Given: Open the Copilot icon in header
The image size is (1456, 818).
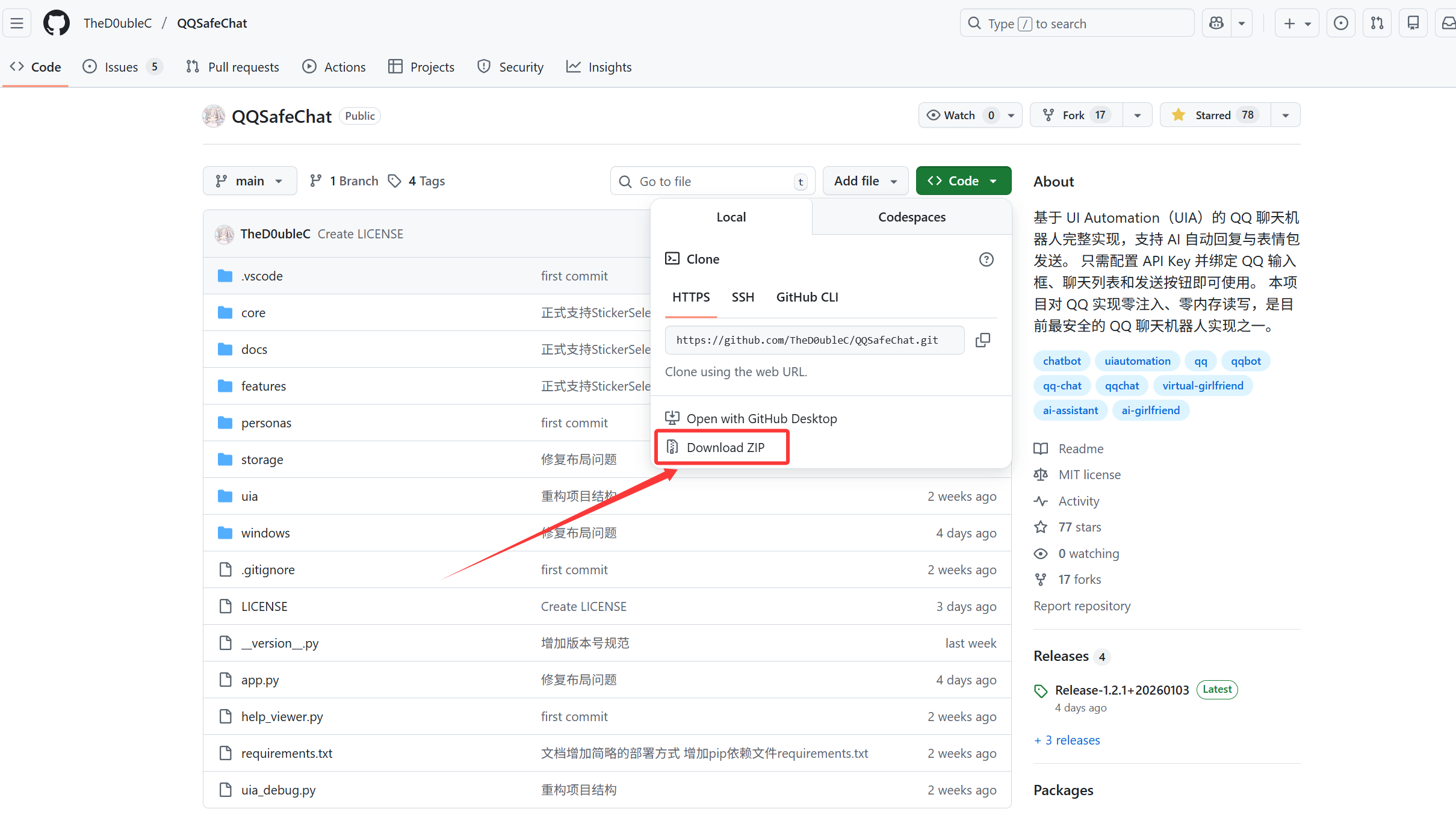Looking at the screenshot, I should point(1216,23).
